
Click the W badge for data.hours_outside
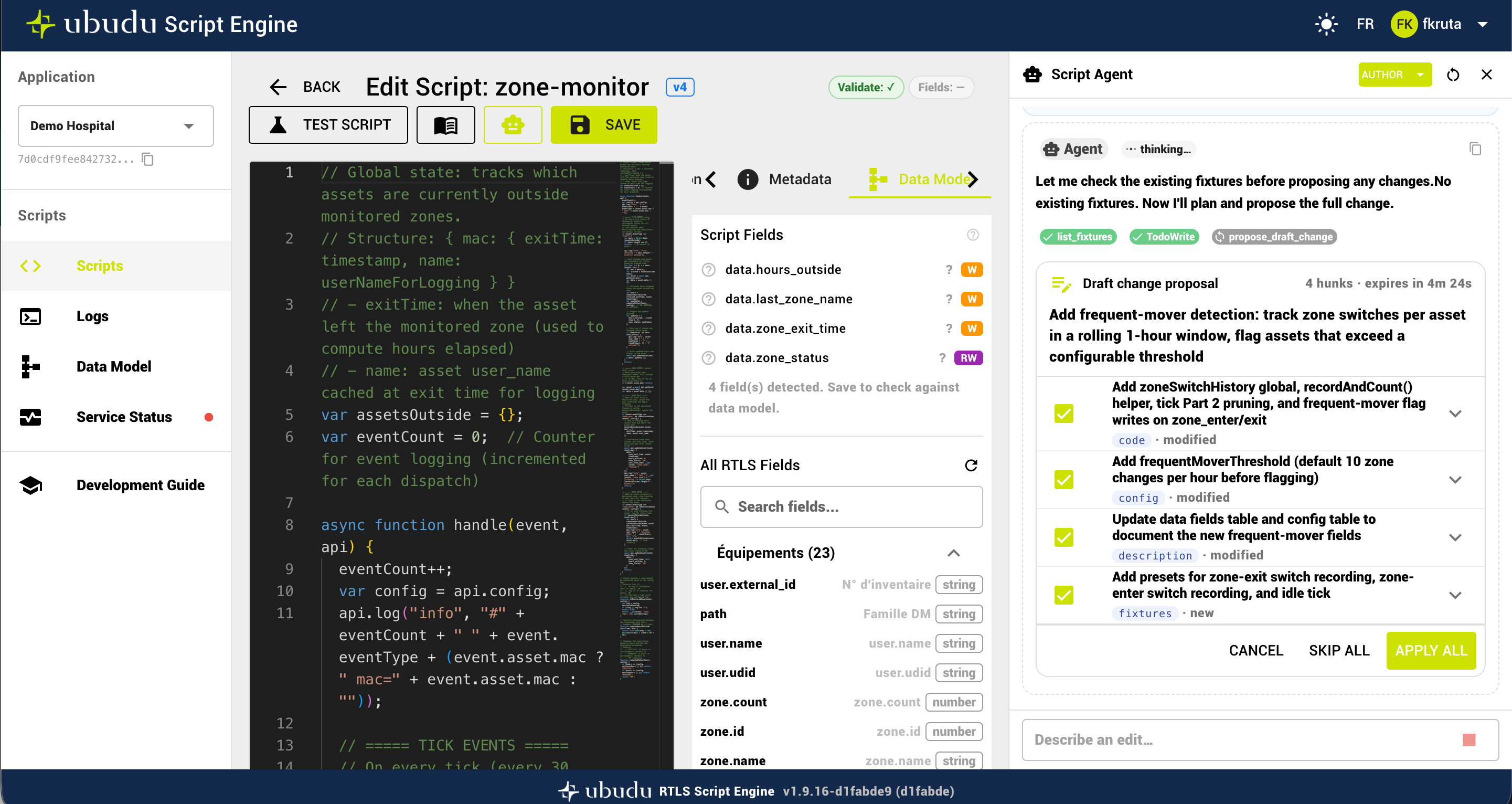[972, 270]
